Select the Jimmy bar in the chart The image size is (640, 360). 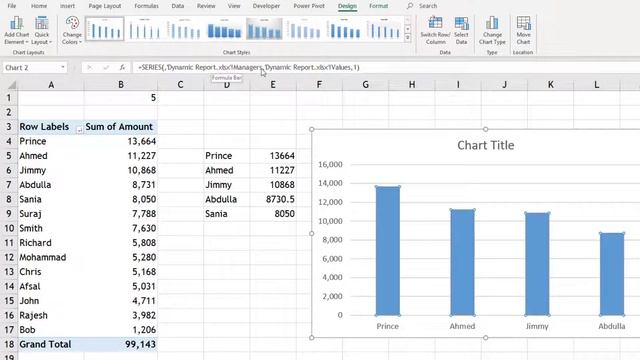(537, 264)
